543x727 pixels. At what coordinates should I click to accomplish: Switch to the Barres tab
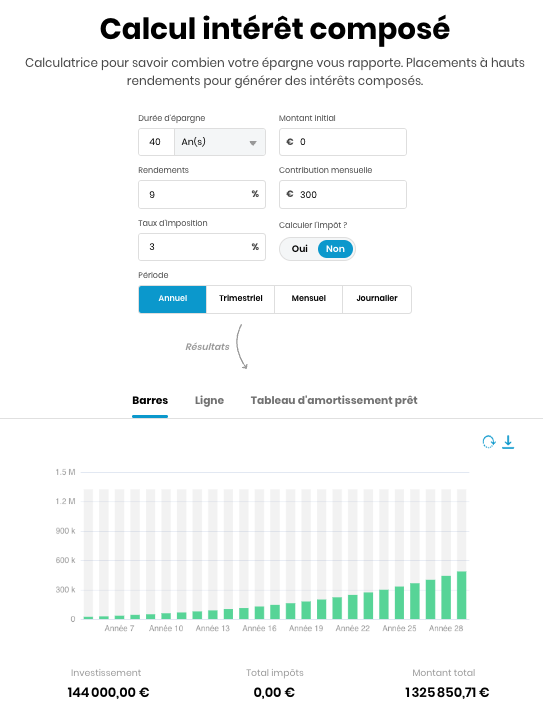point(150,401)
